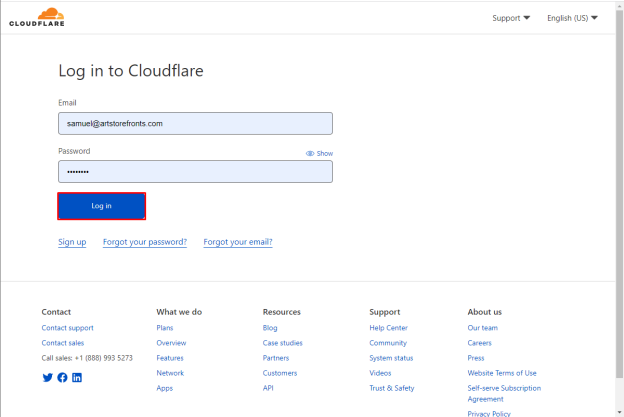Follow the Sign up link
The width and height of the screenshot is (624, 417).
click(x=72, y=242)
